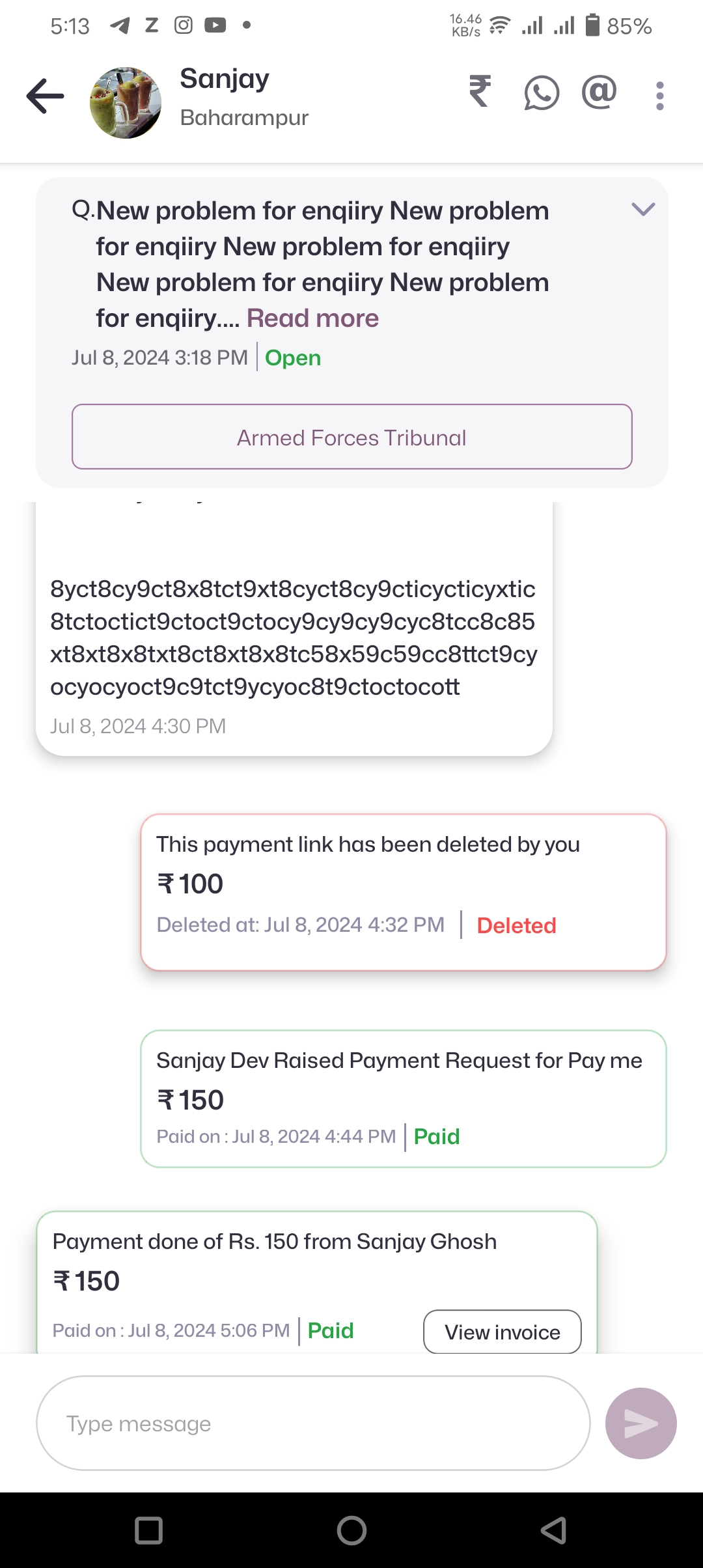This screenshot has height=1568, width=703.
Task: Click the View invoice button
Action: pyautogui.click(x=502, y=1332)
